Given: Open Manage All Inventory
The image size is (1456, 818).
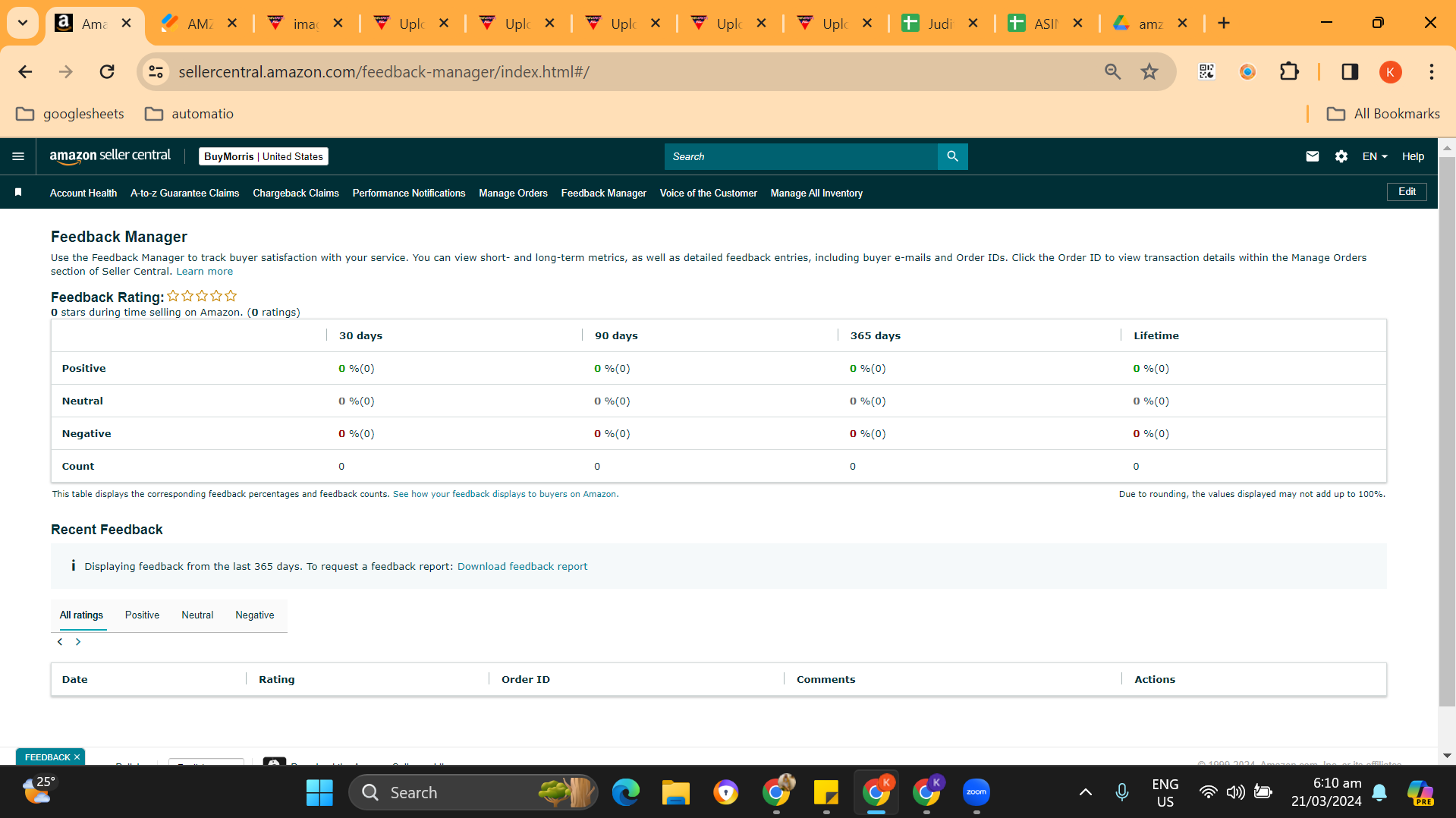Looking at the screenshot, I should click(x=816, y=193).
